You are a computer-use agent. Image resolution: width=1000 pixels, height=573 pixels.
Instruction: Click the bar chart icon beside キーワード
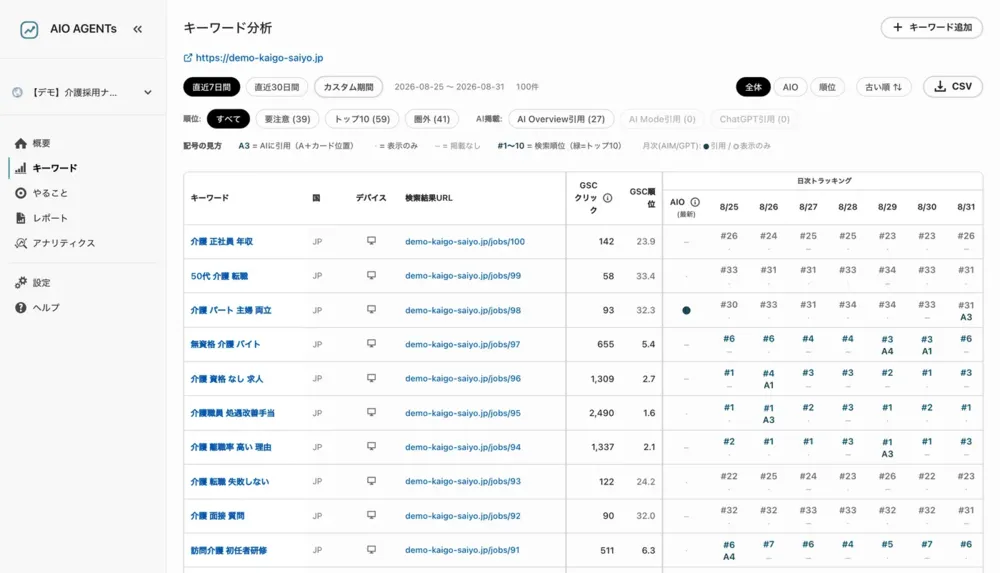tap(20, 168)
